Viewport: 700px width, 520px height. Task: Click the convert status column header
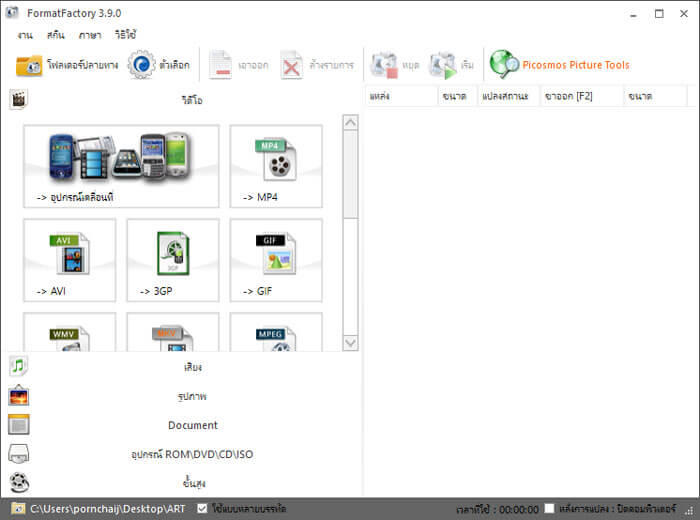[x=509, y=96]
